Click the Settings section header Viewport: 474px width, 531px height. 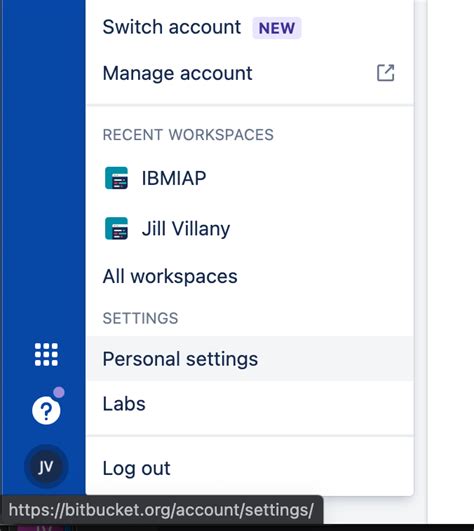pyautogui.click(x=140, y=318)
